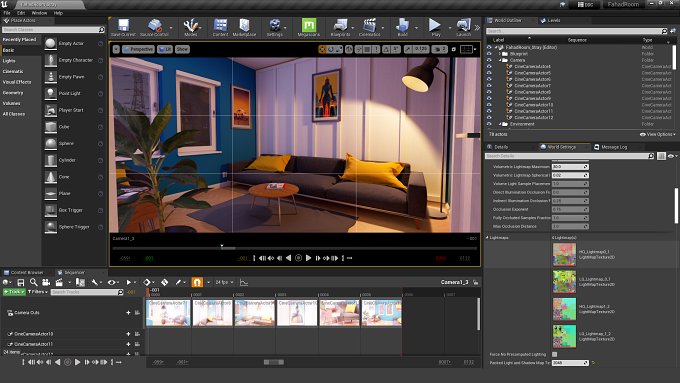Open Perspective viewport type dropdown
680x383 pixels.
tap(138, 49)
